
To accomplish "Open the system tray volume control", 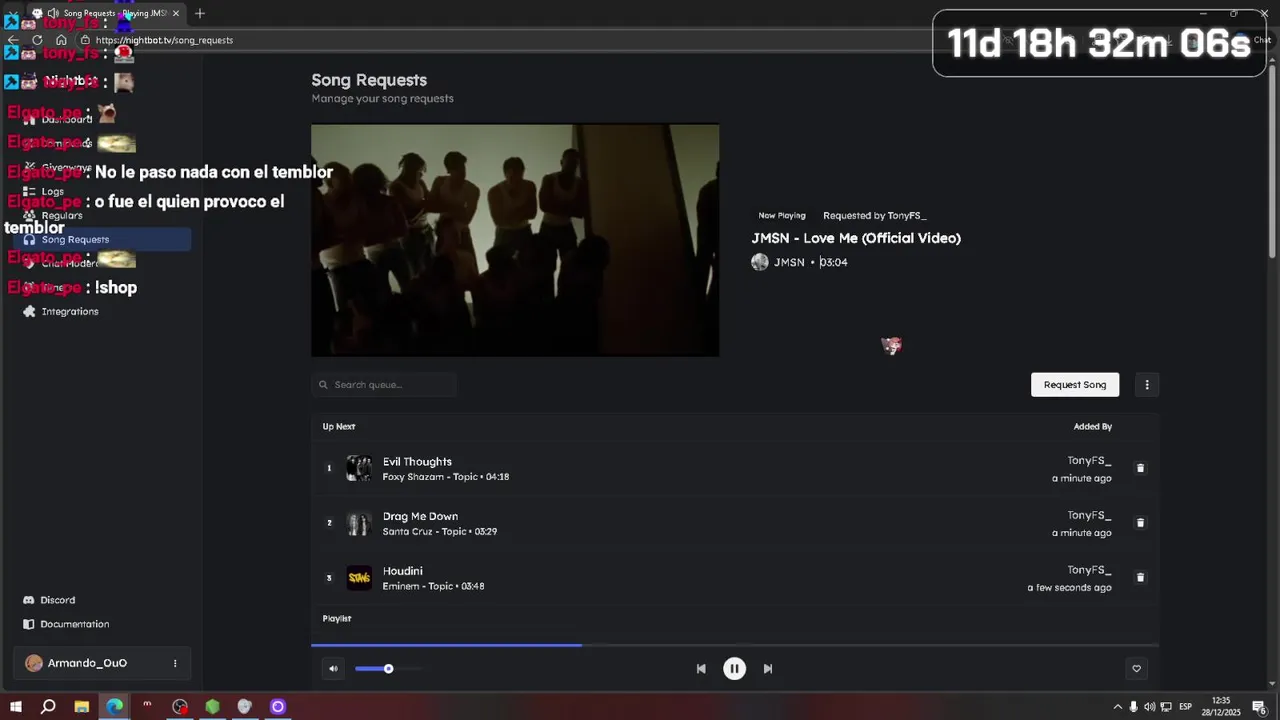I will 1149,707.
